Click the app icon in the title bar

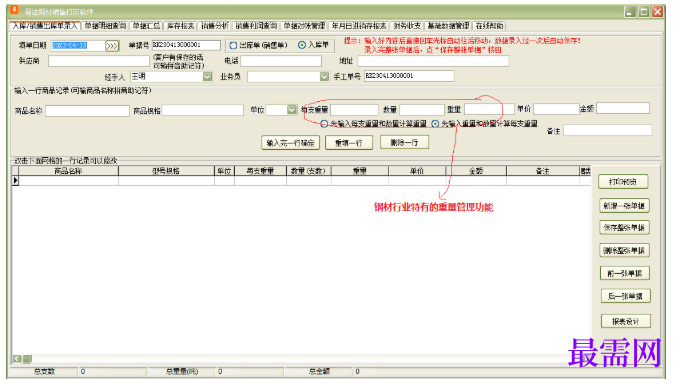click(15, 10)
